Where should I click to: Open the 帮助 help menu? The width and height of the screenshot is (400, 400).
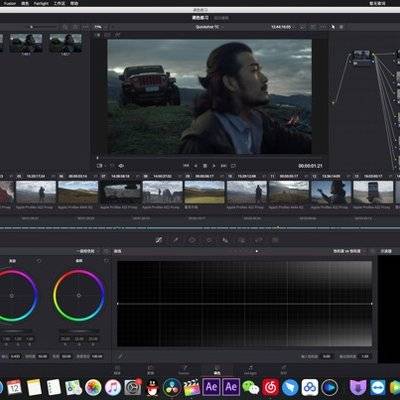[x=74, y=3]
